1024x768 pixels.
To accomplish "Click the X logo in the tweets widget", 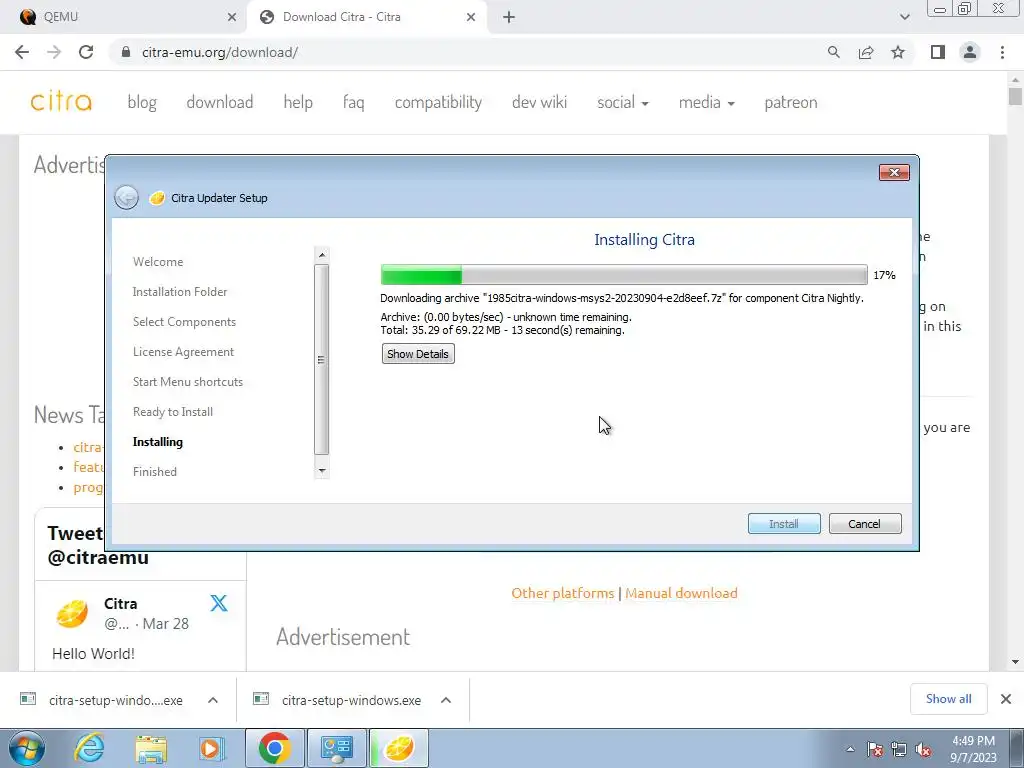I will [219, 603].
